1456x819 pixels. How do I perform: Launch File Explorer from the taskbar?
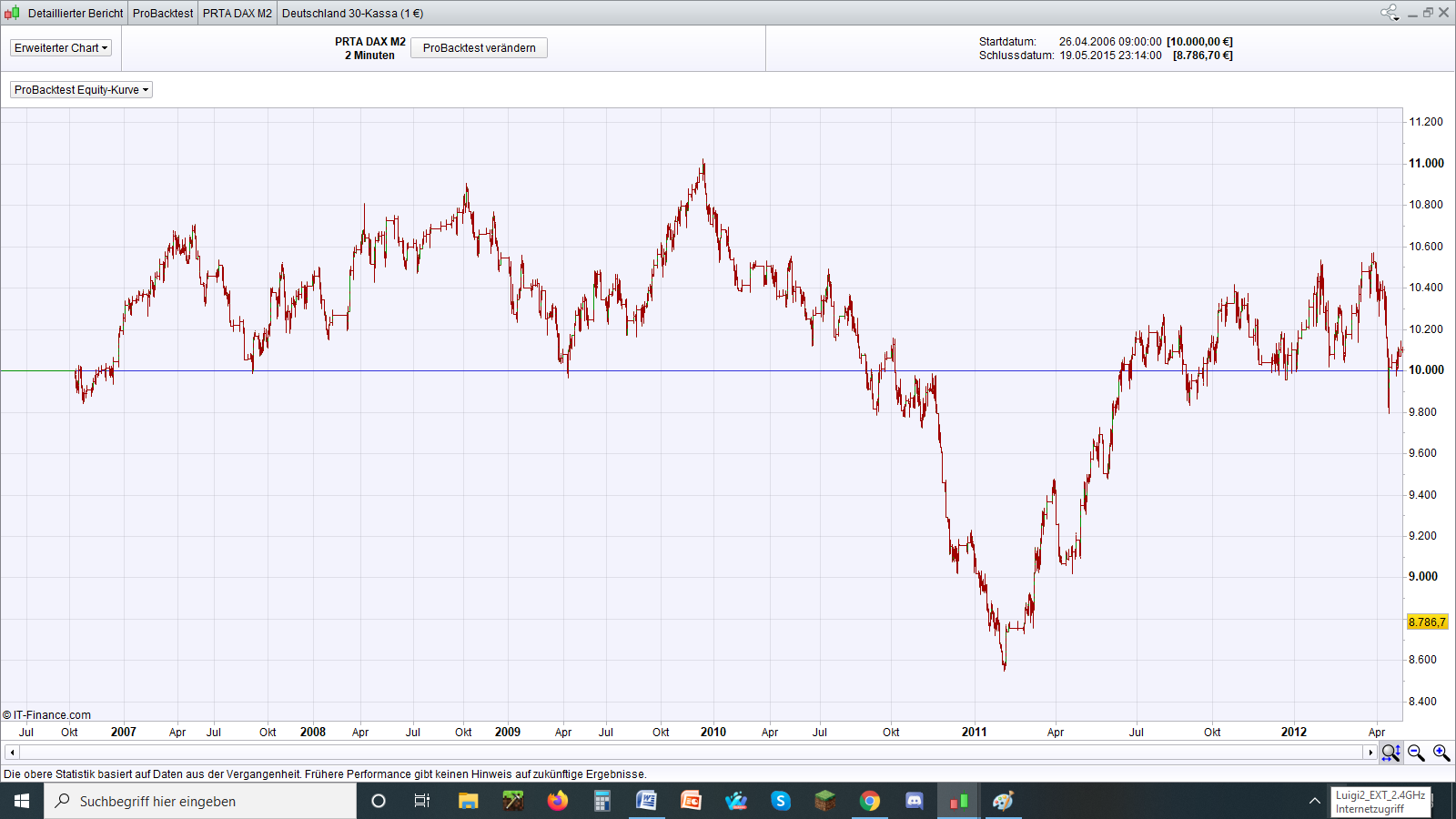(x=468, y=801)
